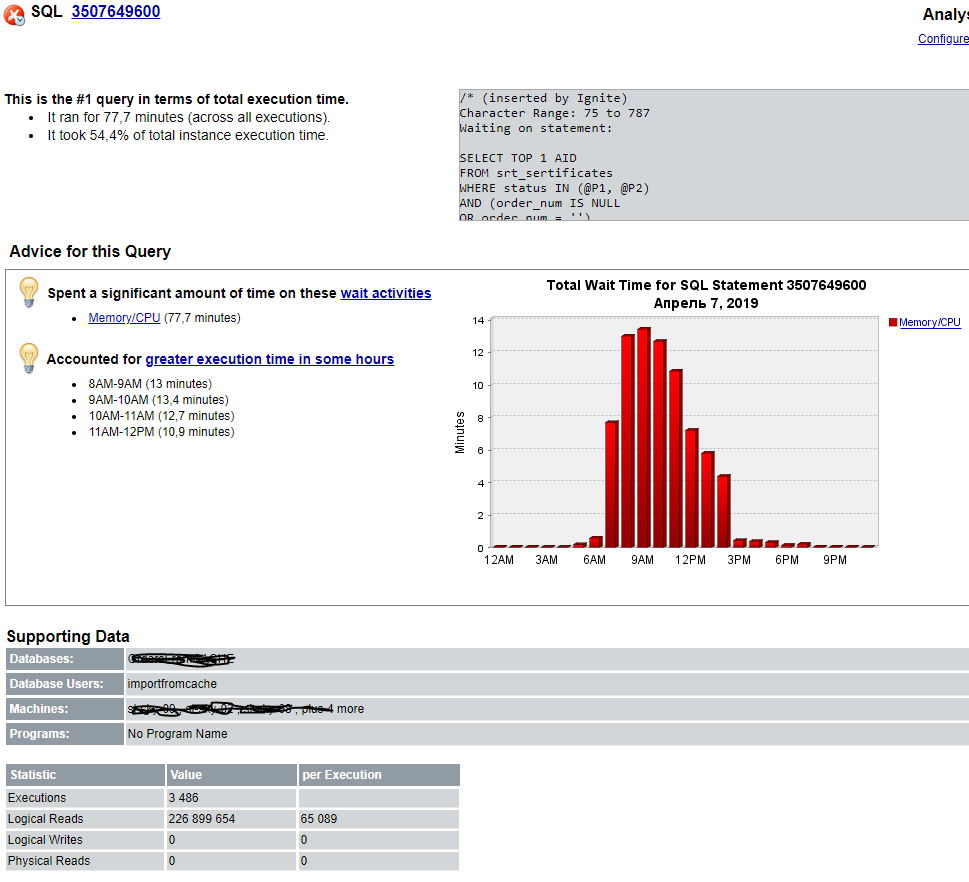Click the red SQL error status icon
Screen dimensions: 969x882
(x=14, y=14)
